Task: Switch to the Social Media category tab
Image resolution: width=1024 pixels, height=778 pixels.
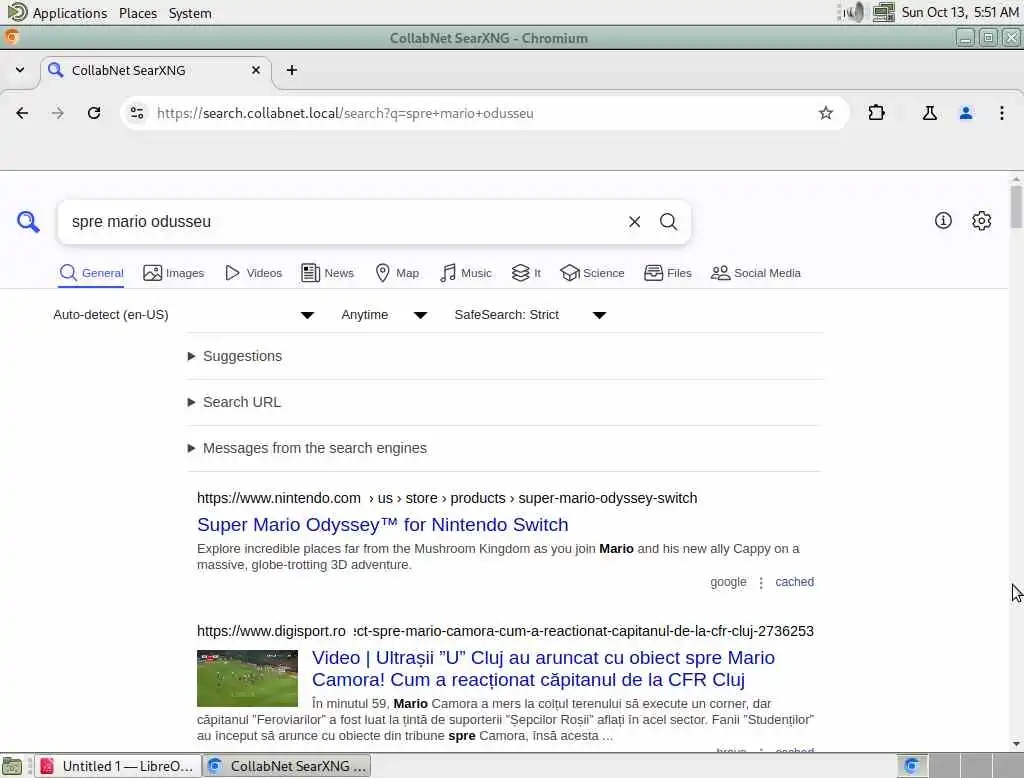Action: click(756, 273)
